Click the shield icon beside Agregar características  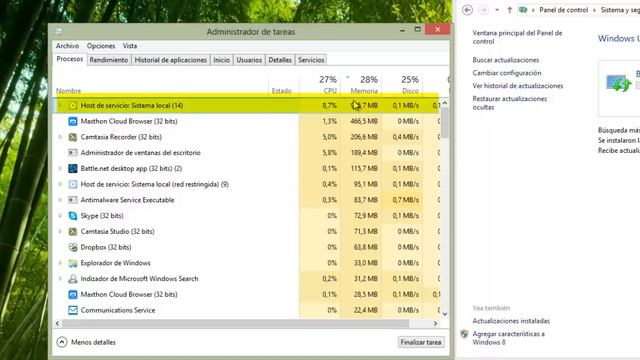pos(464,334)
